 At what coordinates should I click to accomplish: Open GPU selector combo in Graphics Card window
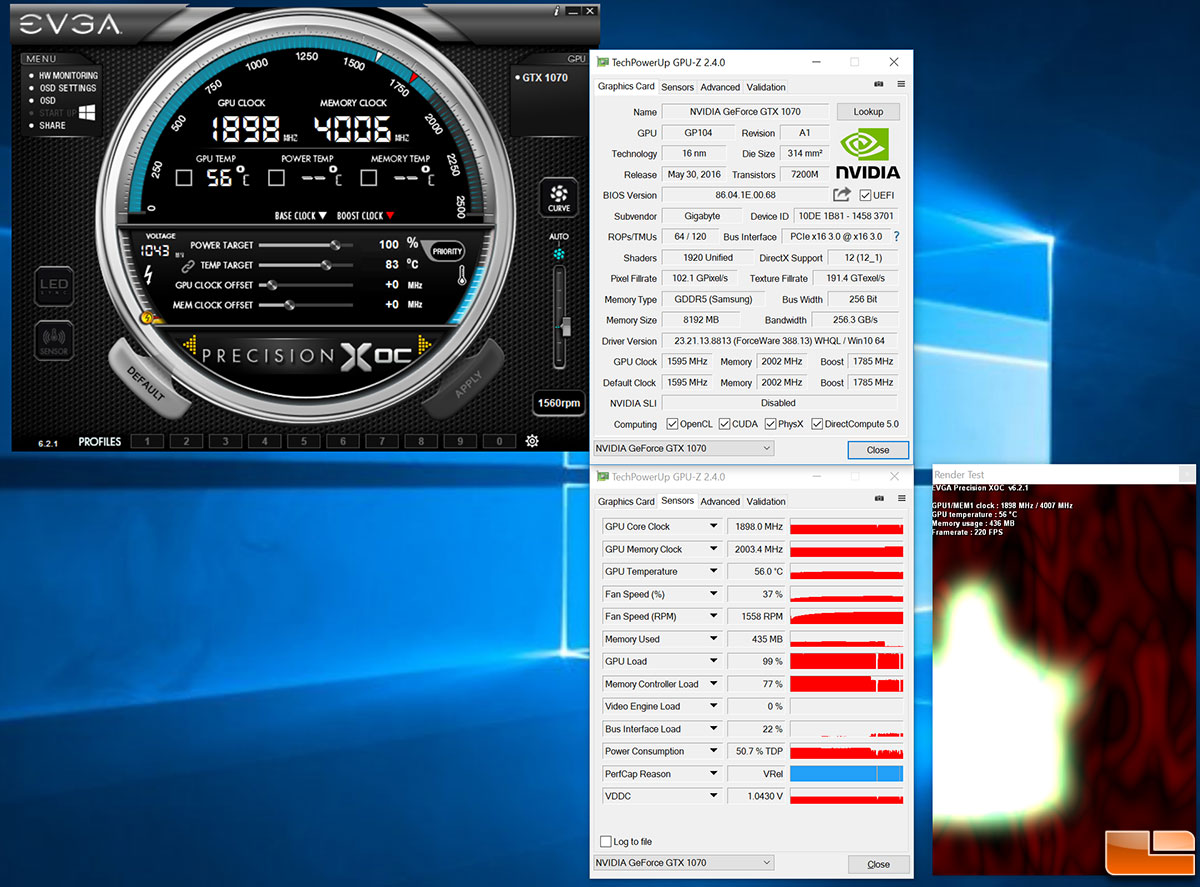click(684, 449)
